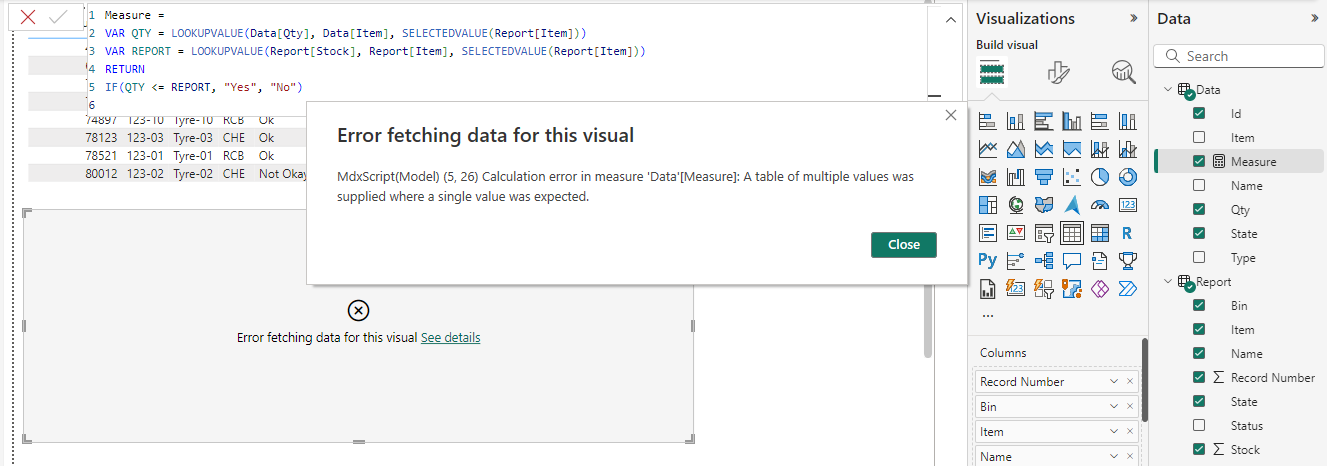Collapse the Visualizations pane
This screenshot has height=466, width=1327.
[1134, 18]
